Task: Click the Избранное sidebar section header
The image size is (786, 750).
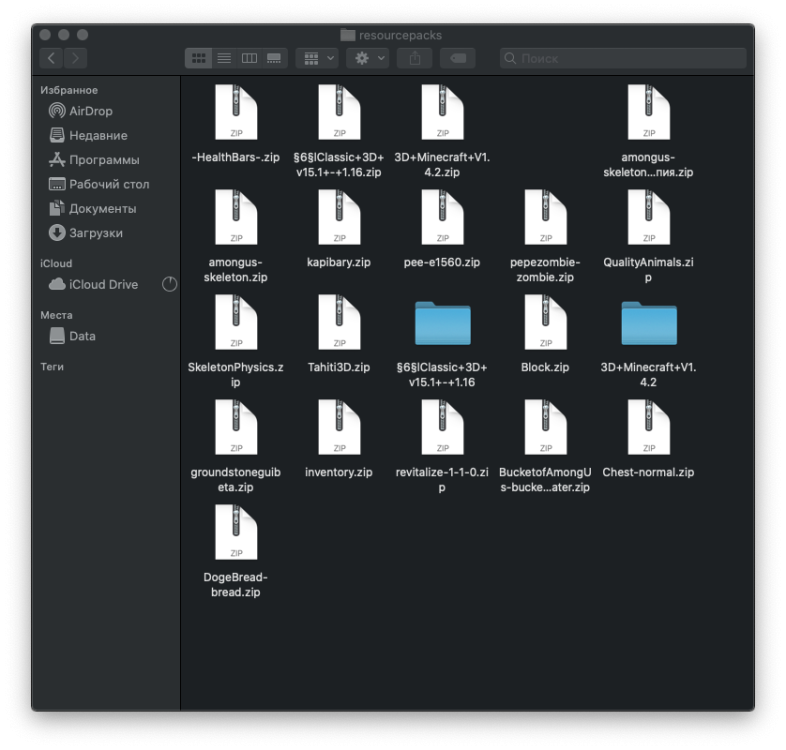Action: tap(69, 90)
